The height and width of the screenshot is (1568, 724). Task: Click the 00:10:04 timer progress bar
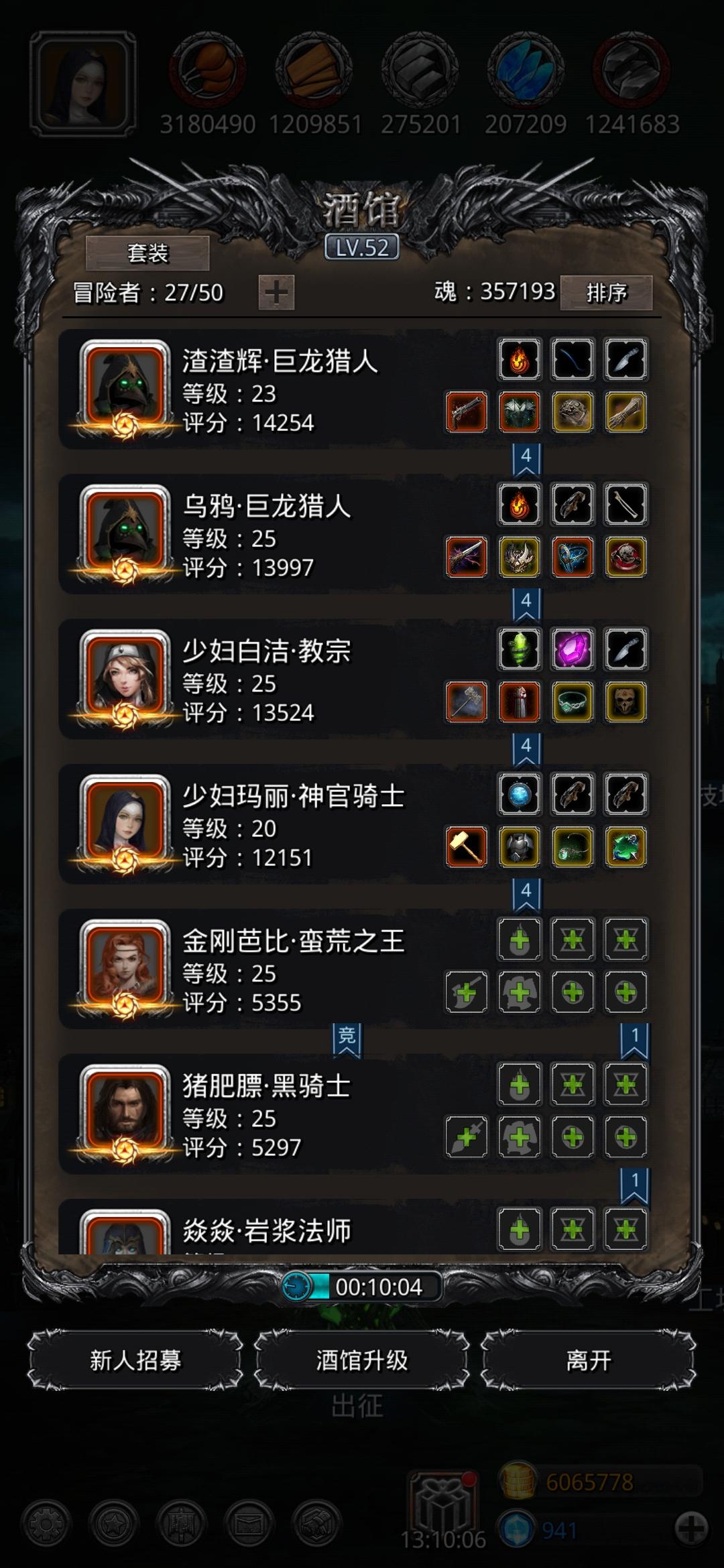pyautogui.click(x=362, y=1287)
